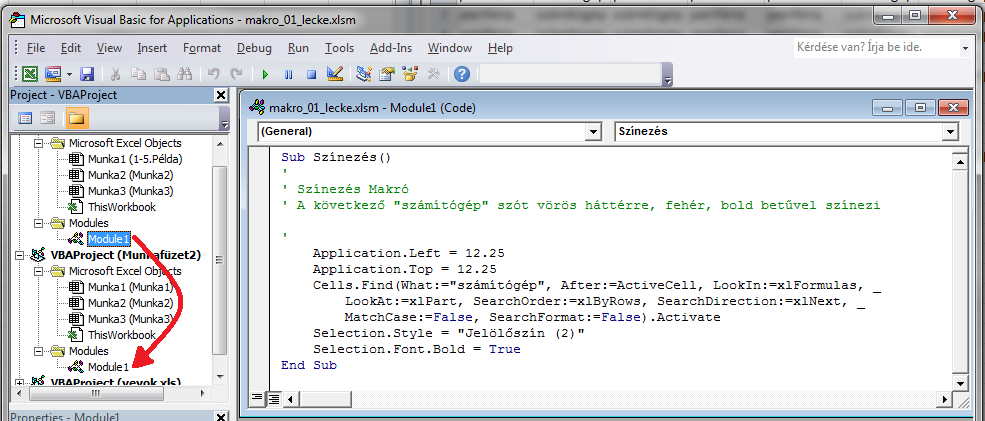Click the Copy icon in the toolbar
This screenshot has width=985, height=421.
click(138, 74)
